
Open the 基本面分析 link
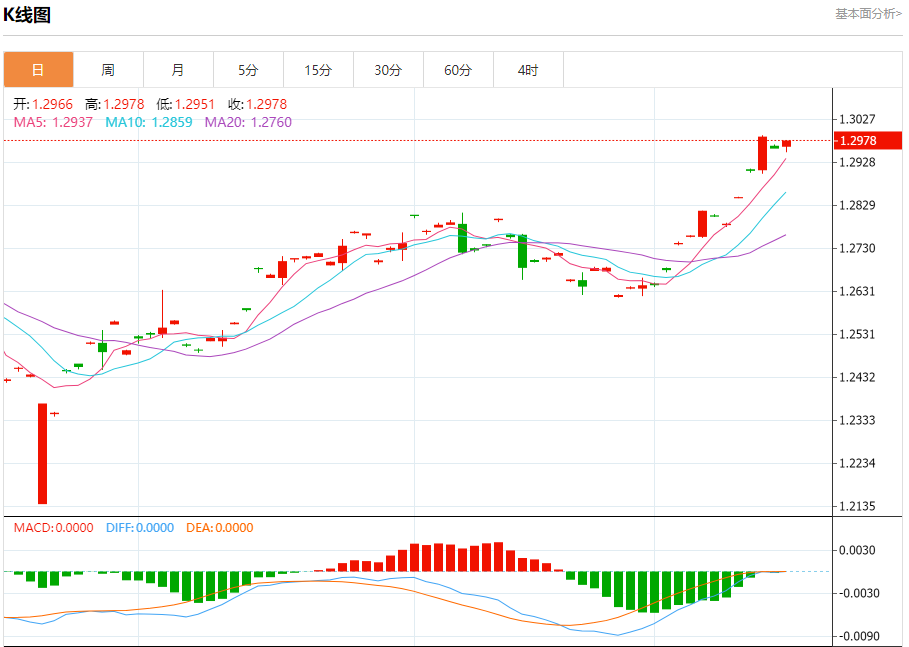click(x=868, y=13)
